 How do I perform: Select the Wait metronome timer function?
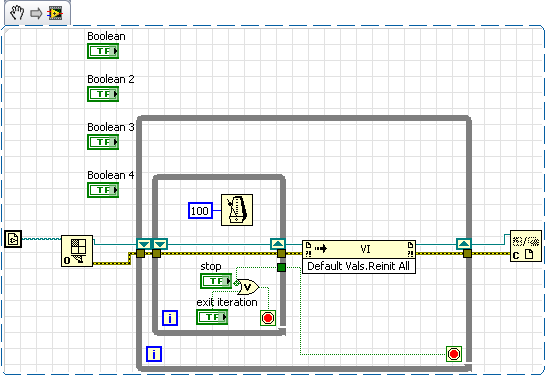(237, 210)
